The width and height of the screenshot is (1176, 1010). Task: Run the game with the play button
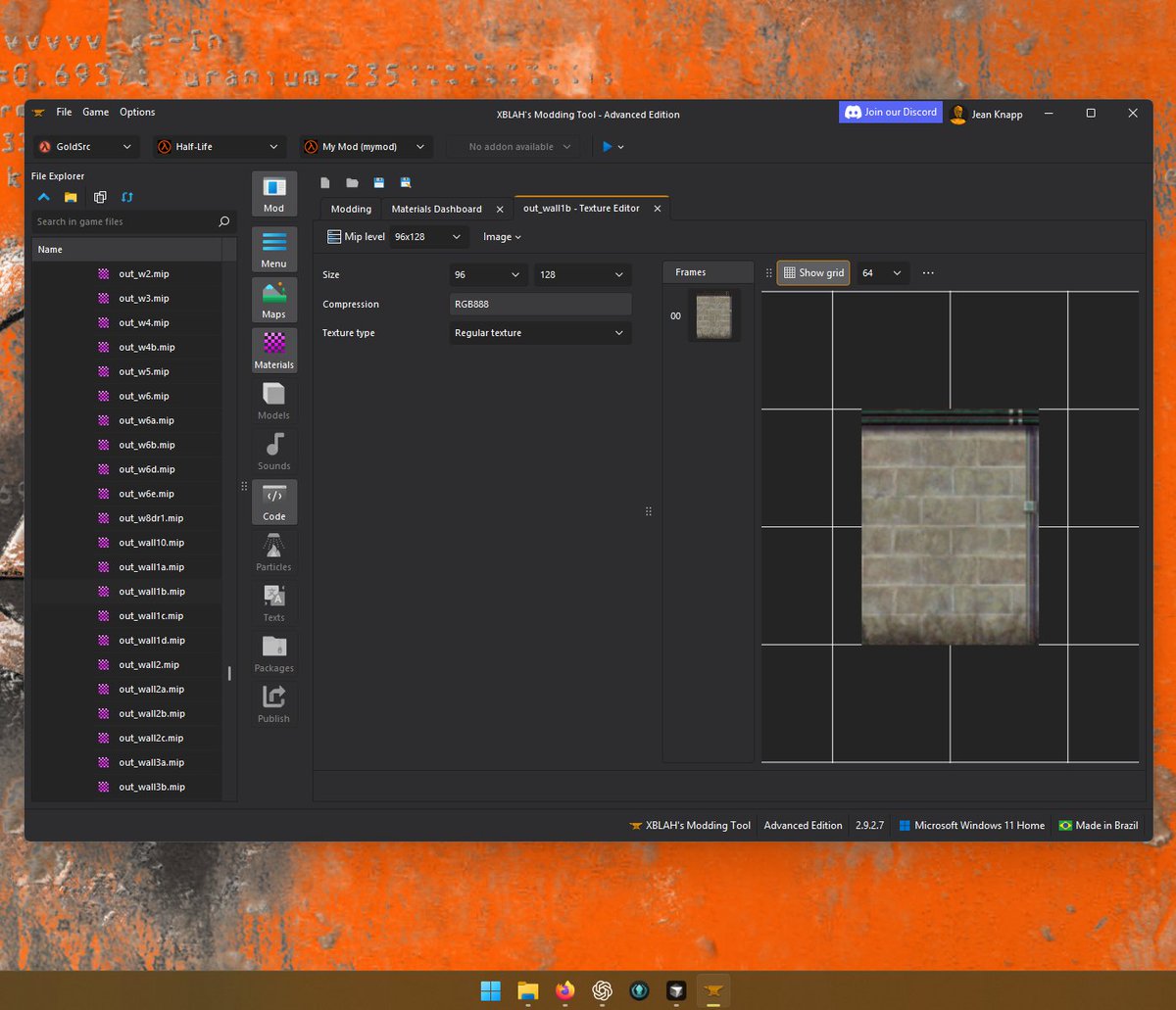point(607,147)
